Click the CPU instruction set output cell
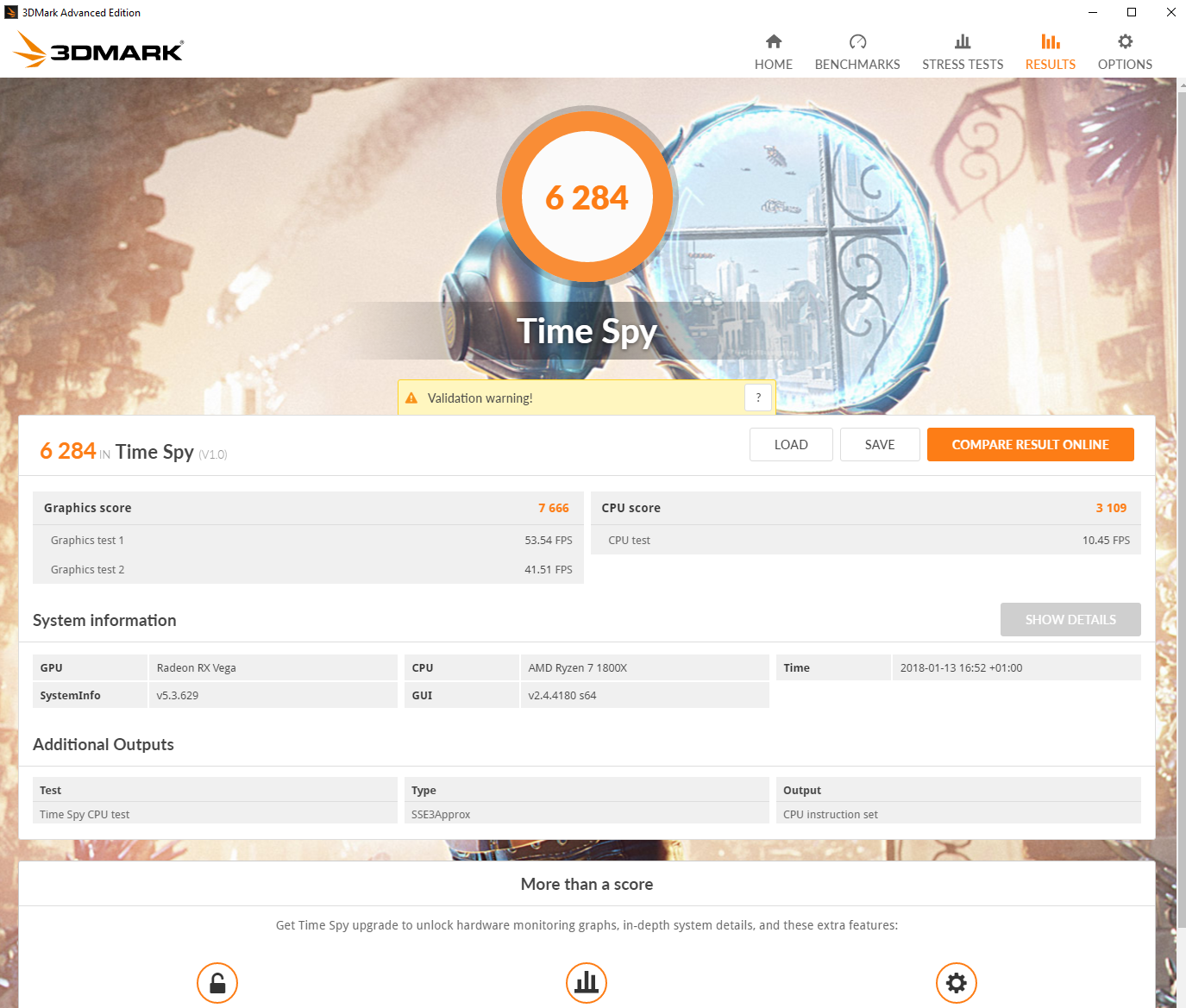 (x=958, y=814)
